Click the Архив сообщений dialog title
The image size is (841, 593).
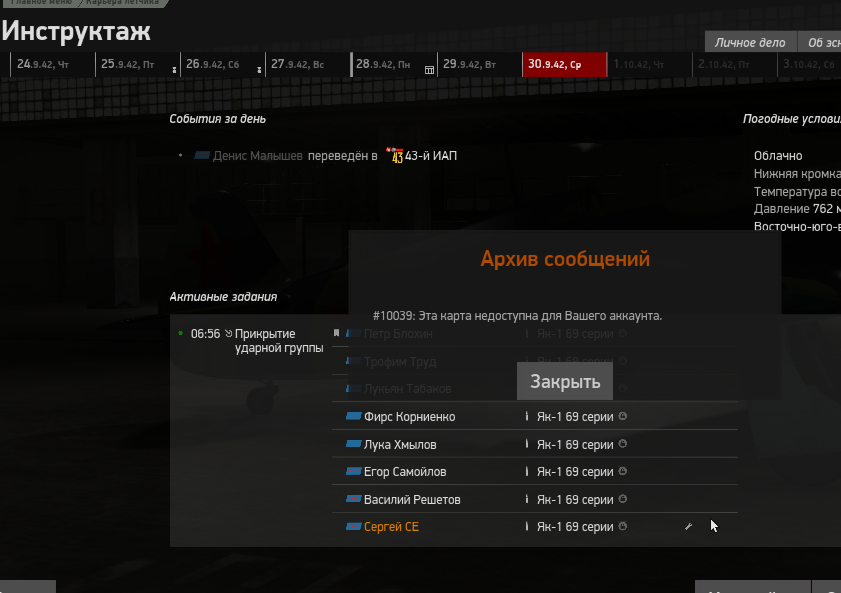click(x=565, y=259)
